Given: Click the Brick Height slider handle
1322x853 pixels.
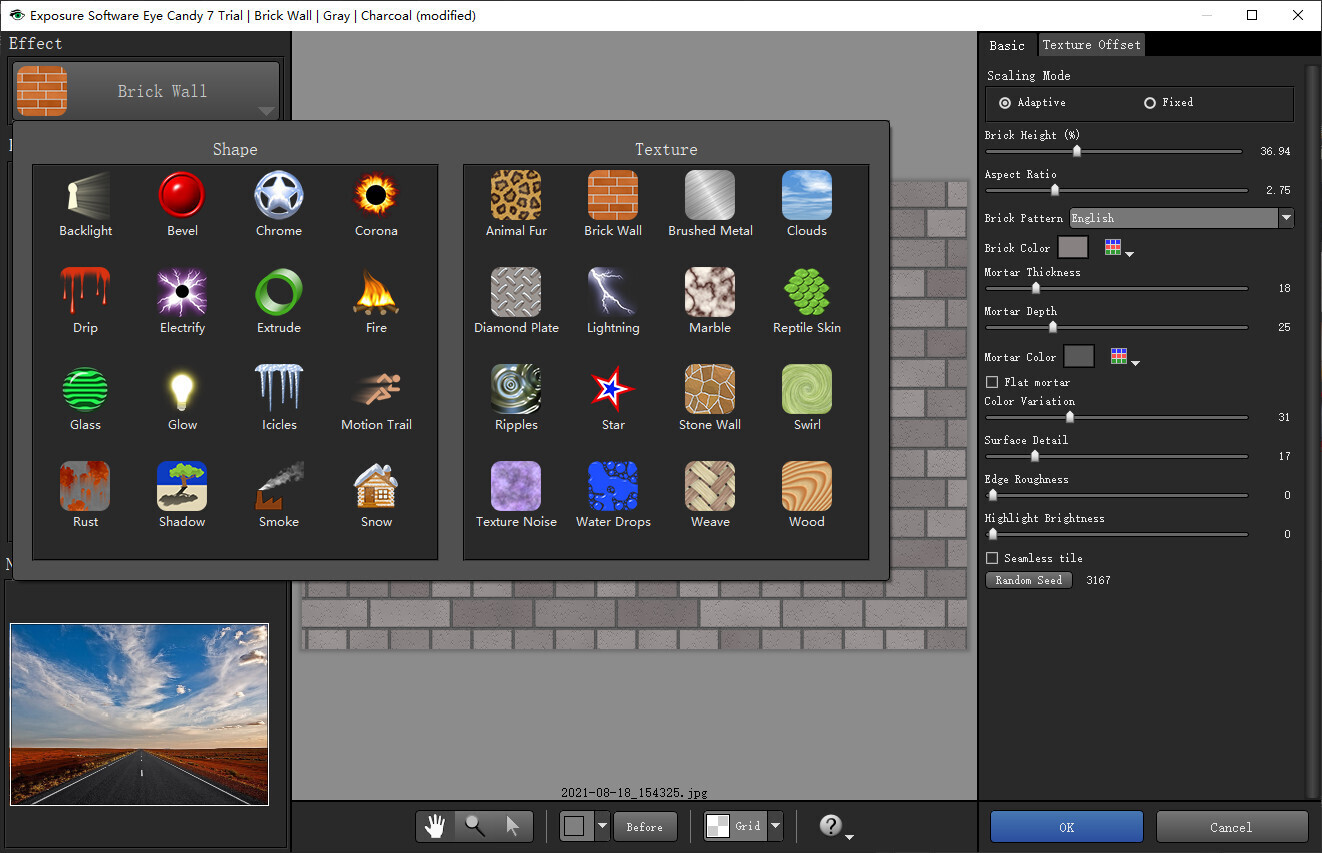Looking at the screenshot, I should (x=1077, y=151).
